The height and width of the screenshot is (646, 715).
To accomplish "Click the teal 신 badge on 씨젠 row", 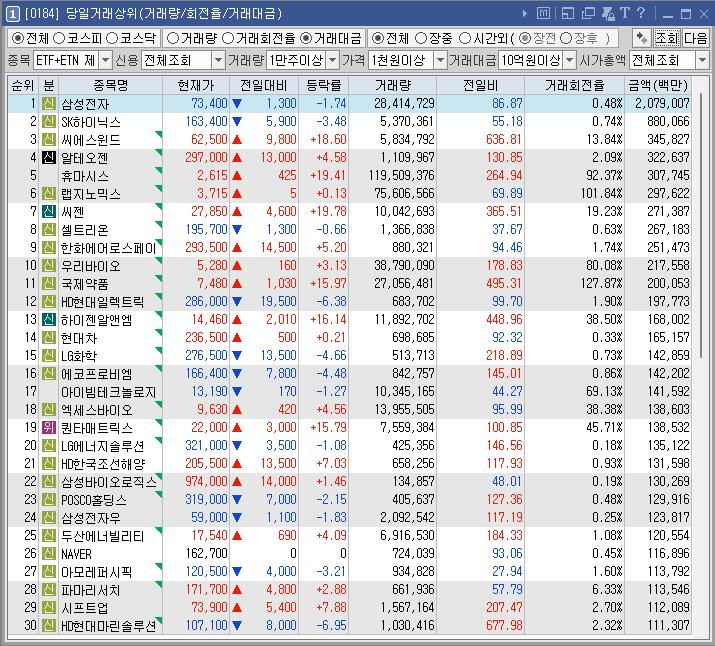I will coord(49,212).
